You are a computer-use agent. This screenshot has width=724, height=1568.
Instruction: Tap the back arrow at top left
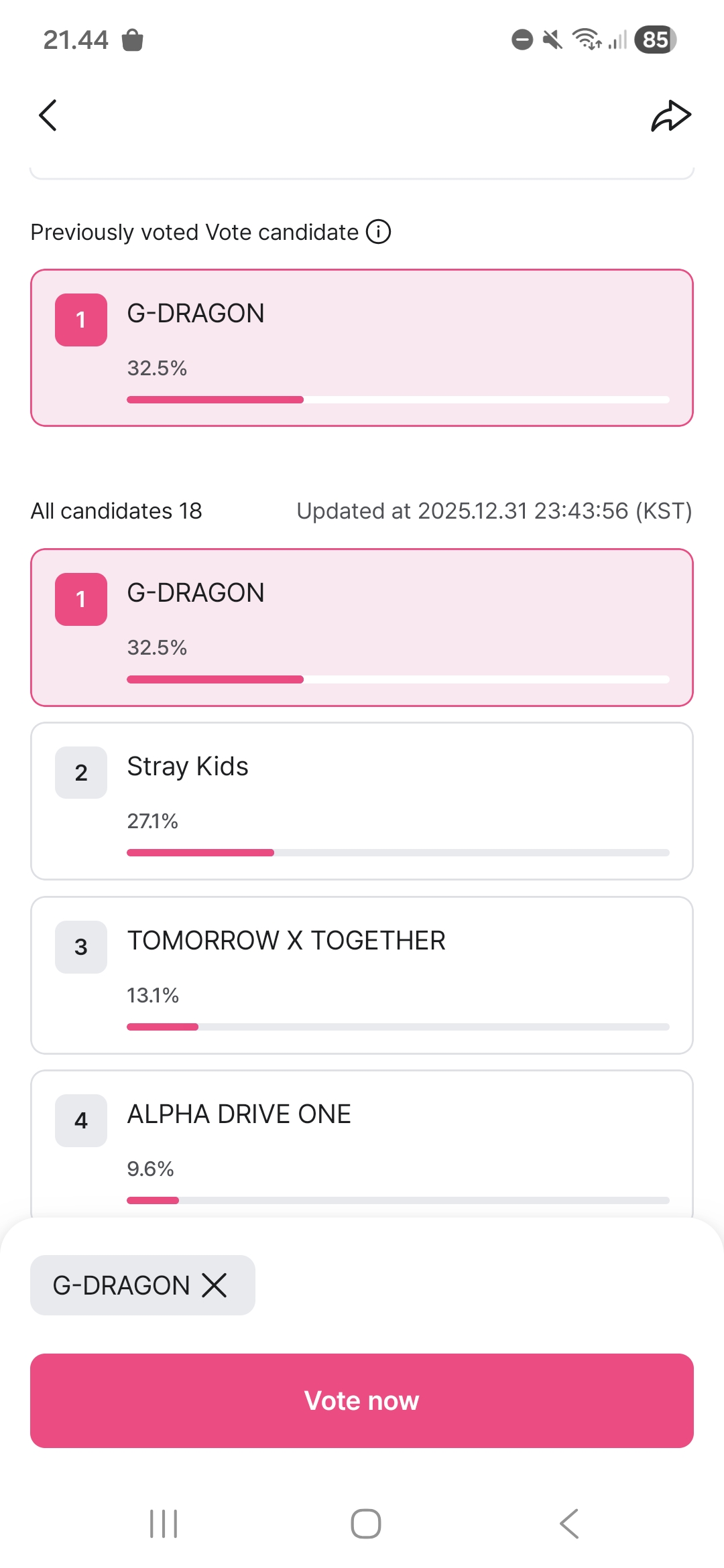48,115
